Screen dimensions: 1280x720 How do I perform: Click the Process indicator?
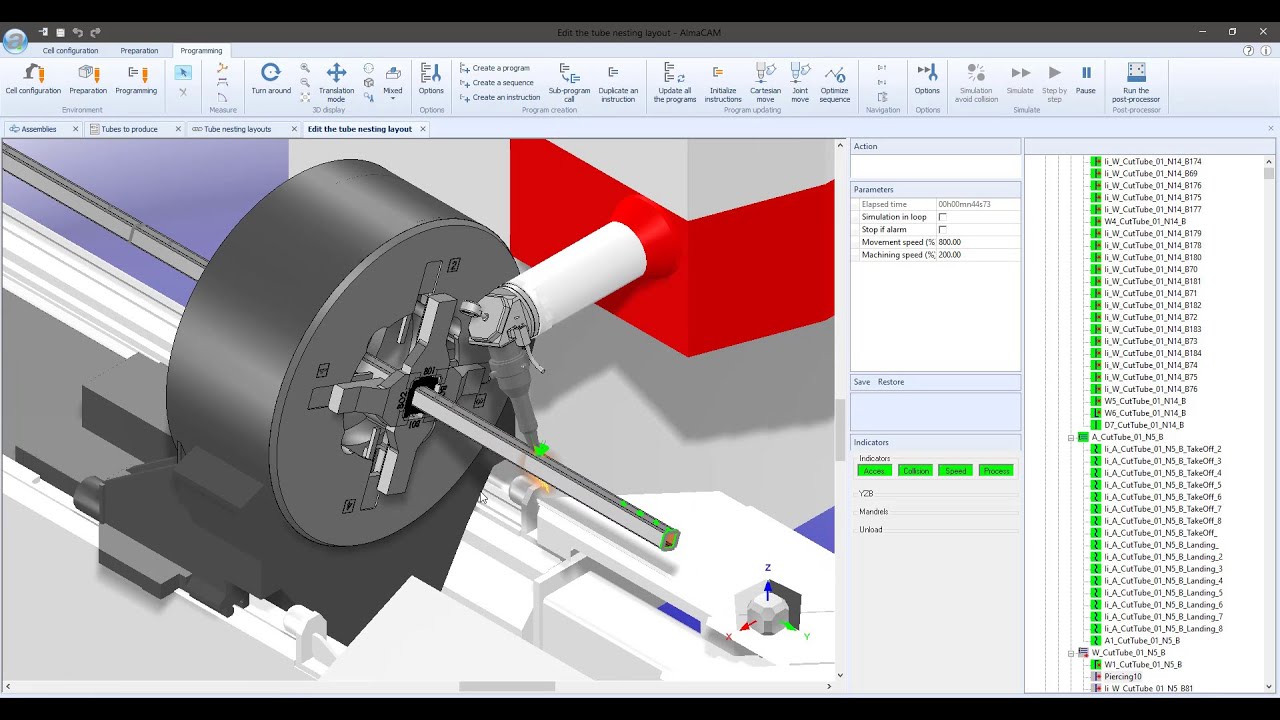click(996, 471)
